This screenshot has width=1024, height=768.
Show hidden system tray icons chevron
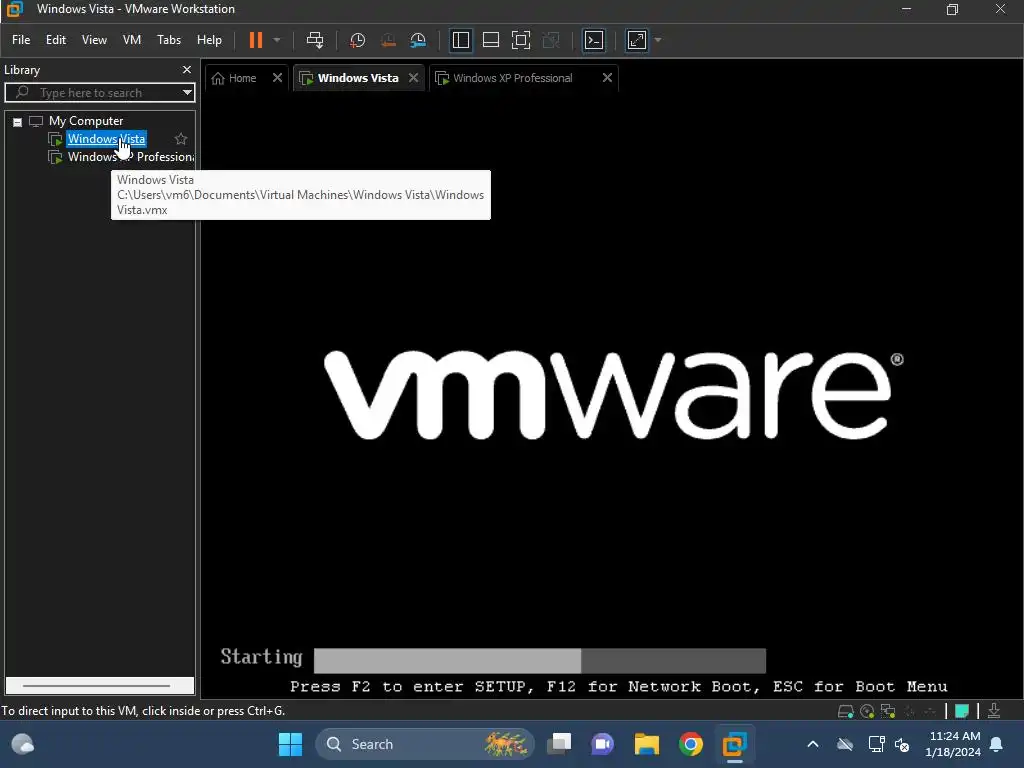coord(813,744)
